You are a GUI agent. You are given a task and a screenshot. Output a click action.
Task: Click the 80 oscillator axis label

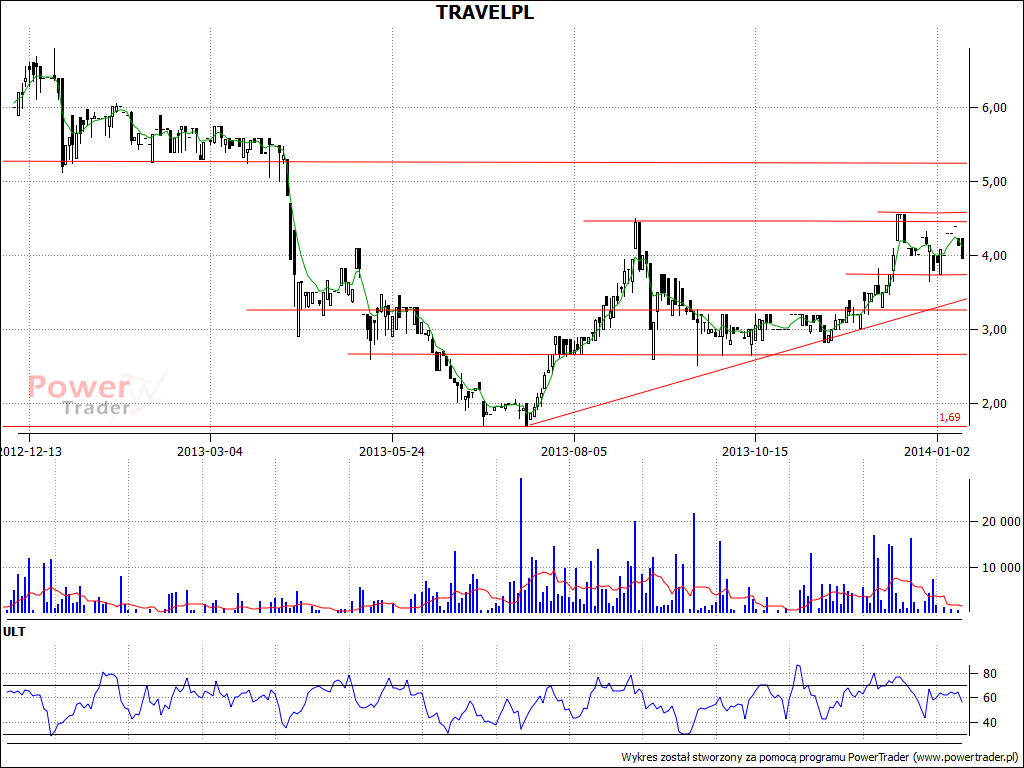[x=989, y=674]
